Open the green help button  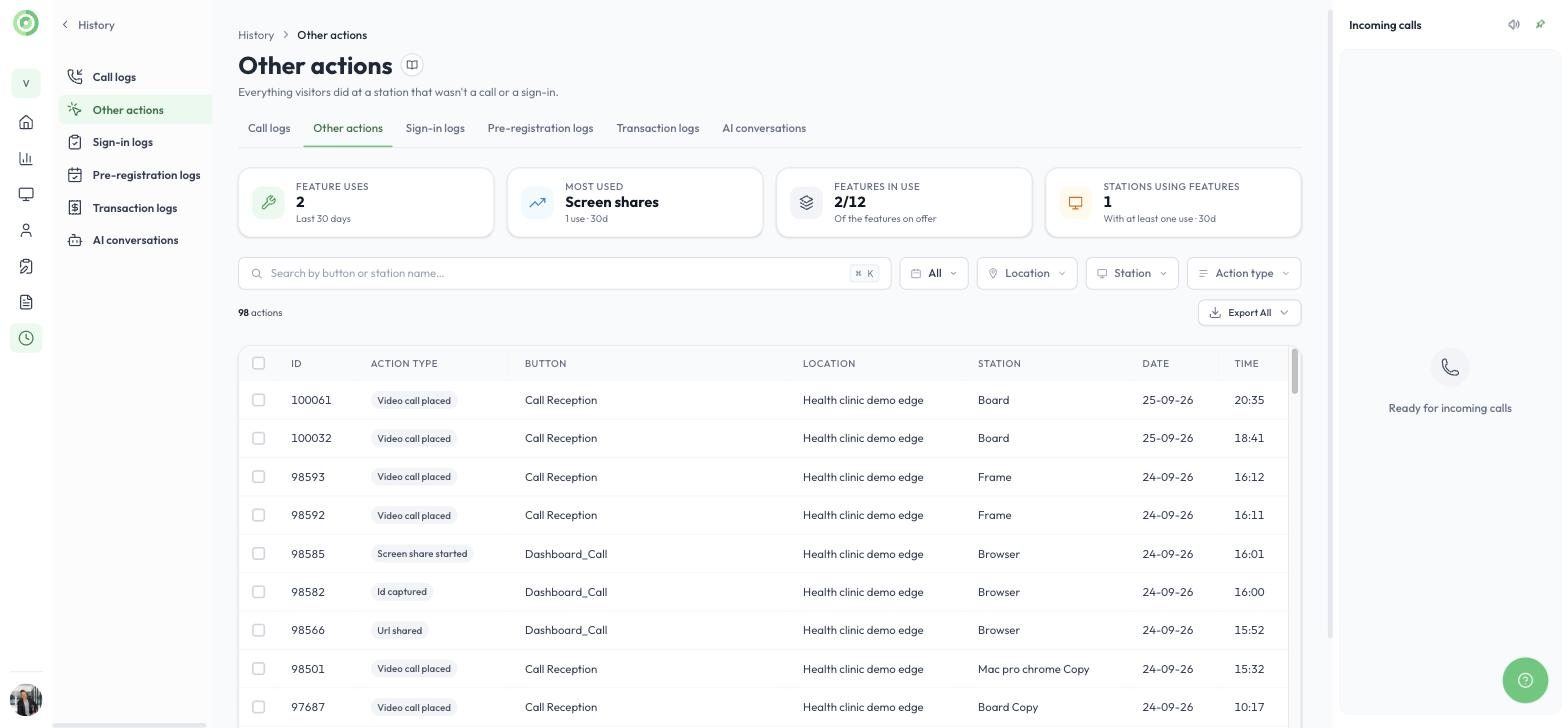pos(1525,680)
